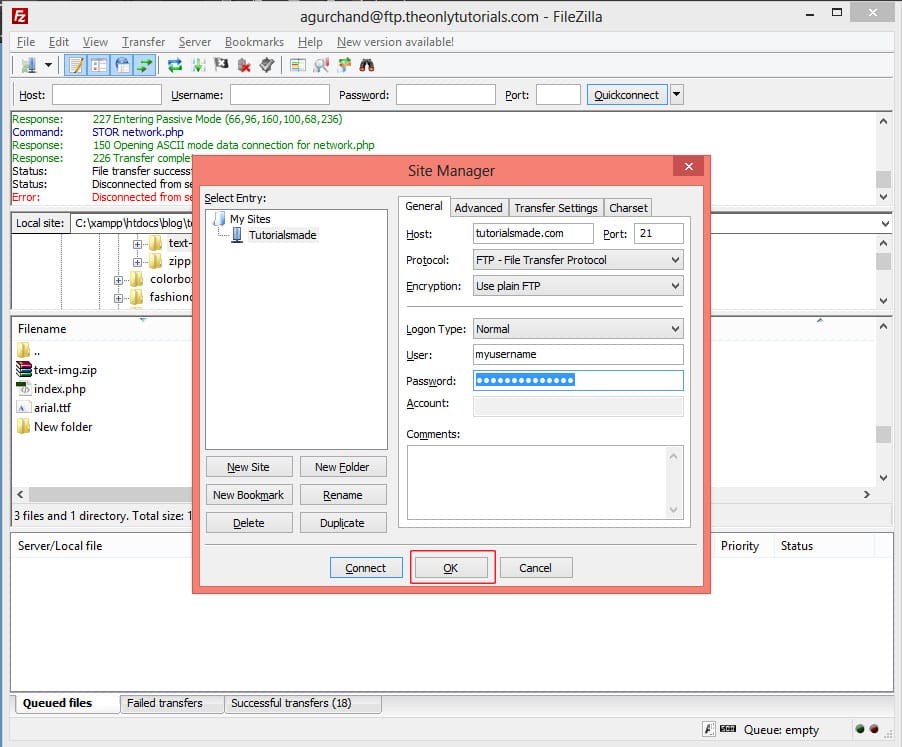This screenshot has width=902, height=747.
Task: Click the parent directory '..' folder icon
Action: pos(24,350)
